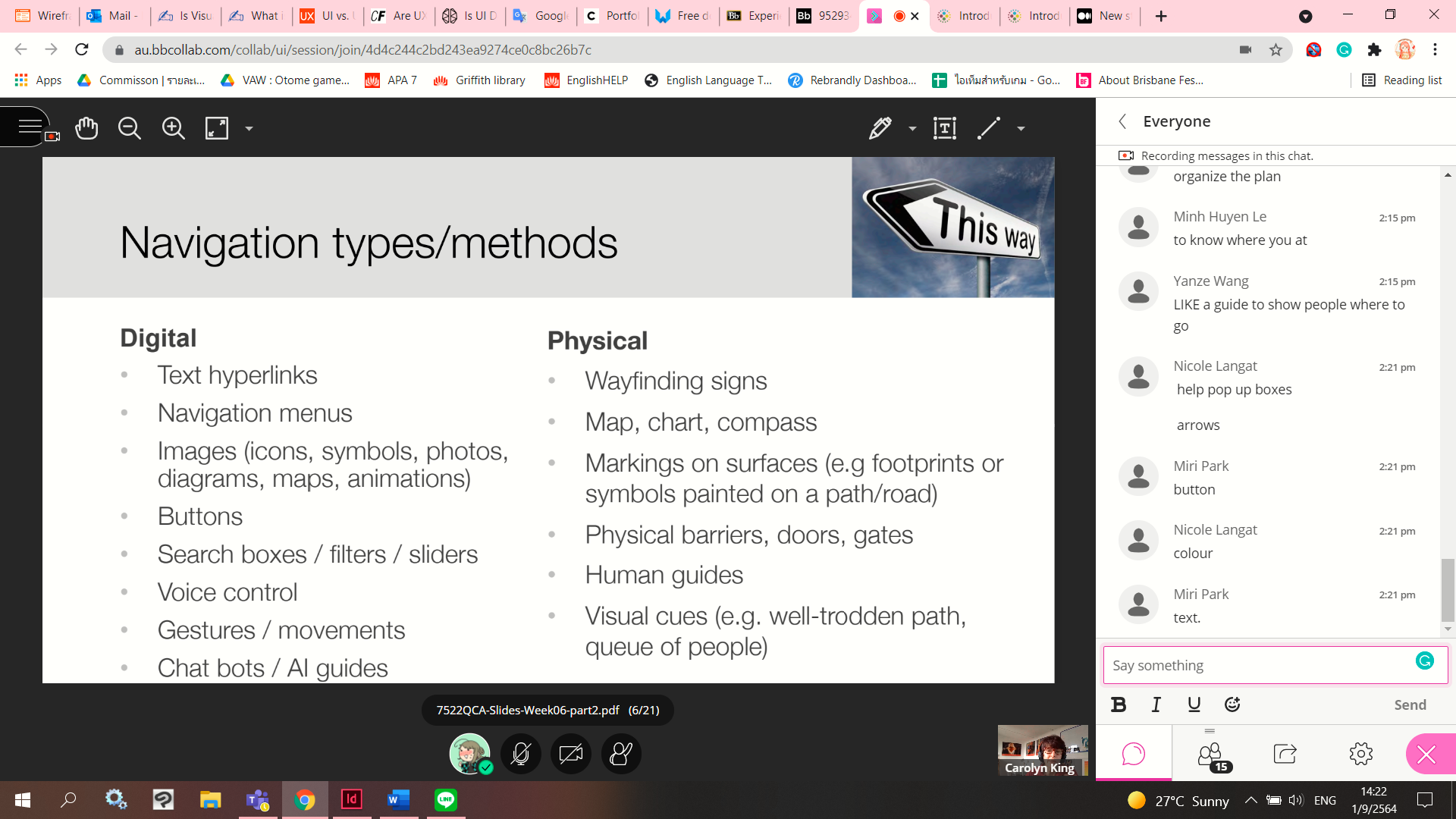
Task: Expand the shapes tool dropdown arrow
Action: click(x=1021, y=129)
